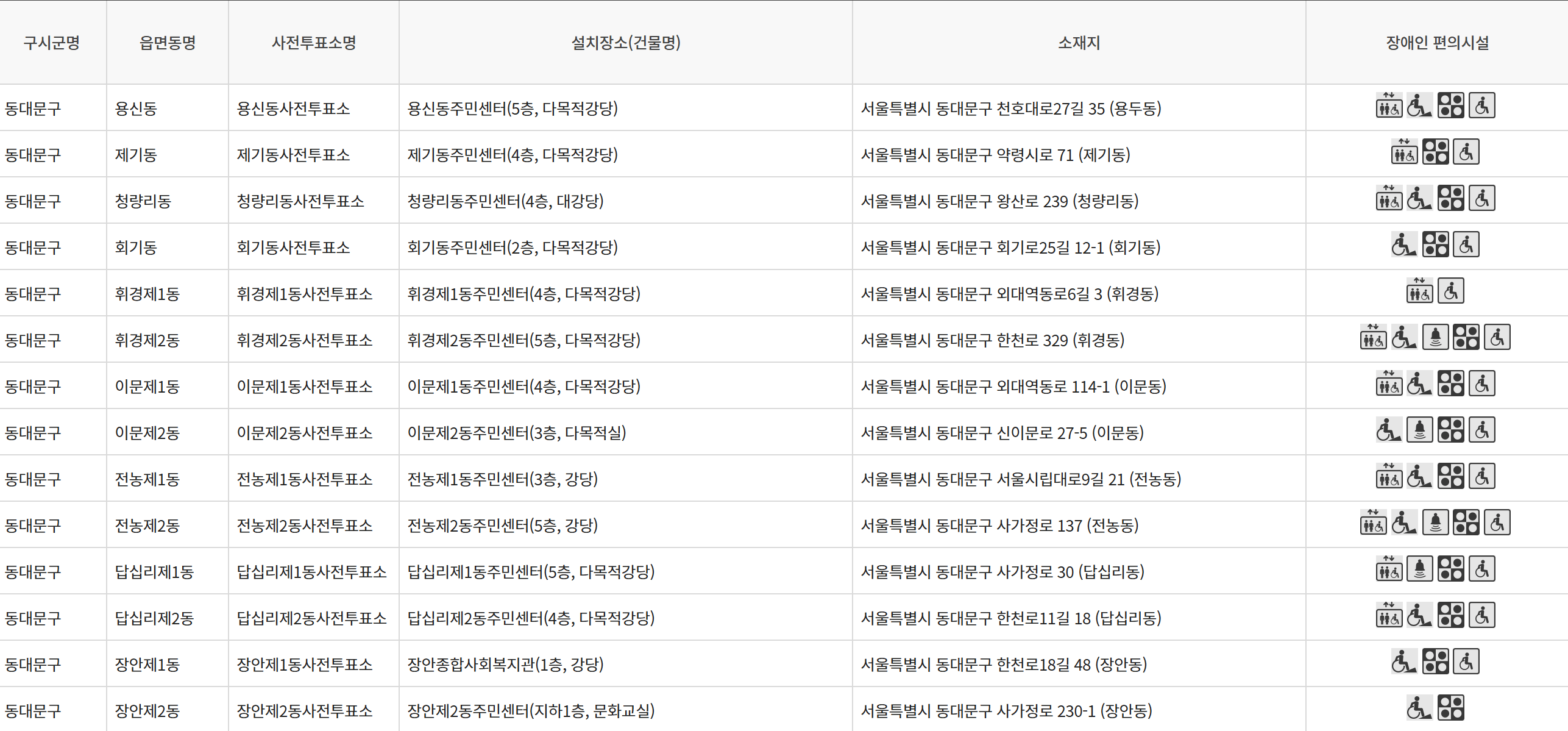Click the wheelchair accessible icon for 휘경제1동
Screen dimensions: 1568x731
point(1451,291)
